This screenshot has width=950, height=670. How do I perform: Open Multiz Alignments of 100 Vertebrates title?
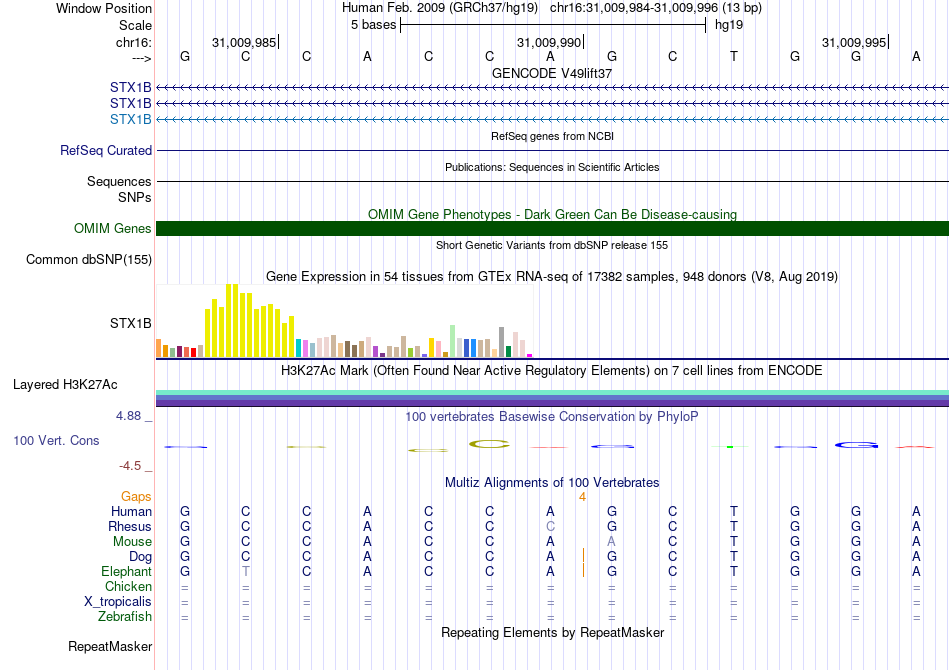(x=552, y=483)
